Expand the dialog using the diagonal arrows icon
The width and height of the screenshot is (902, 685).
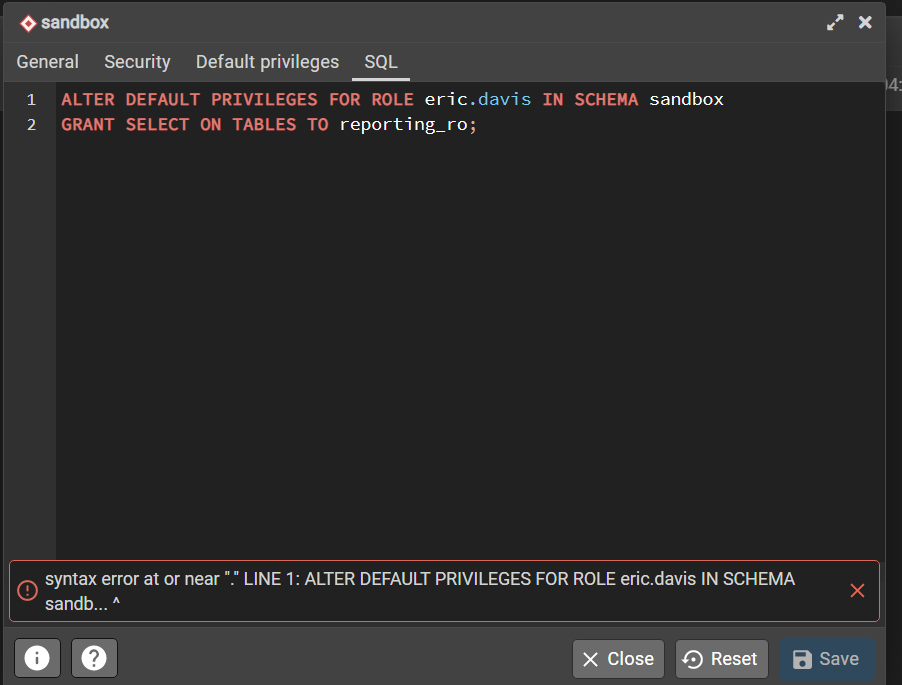click(836, 21)
